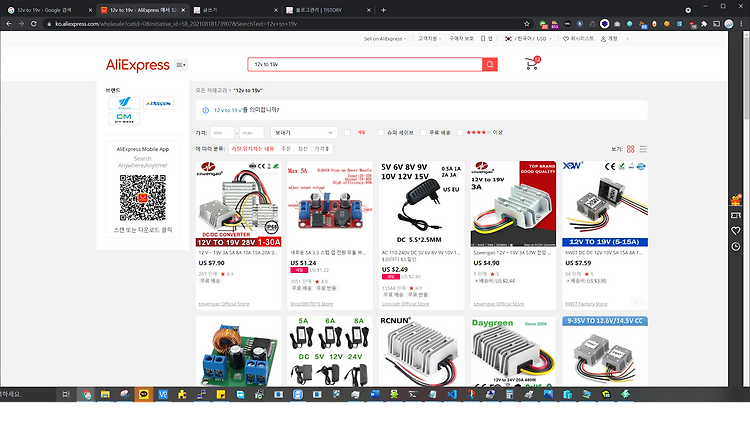This screenshot has height=431, width=750.
Task: Expand the Sell on AliExpress menu
Action: tap(385, 39)
